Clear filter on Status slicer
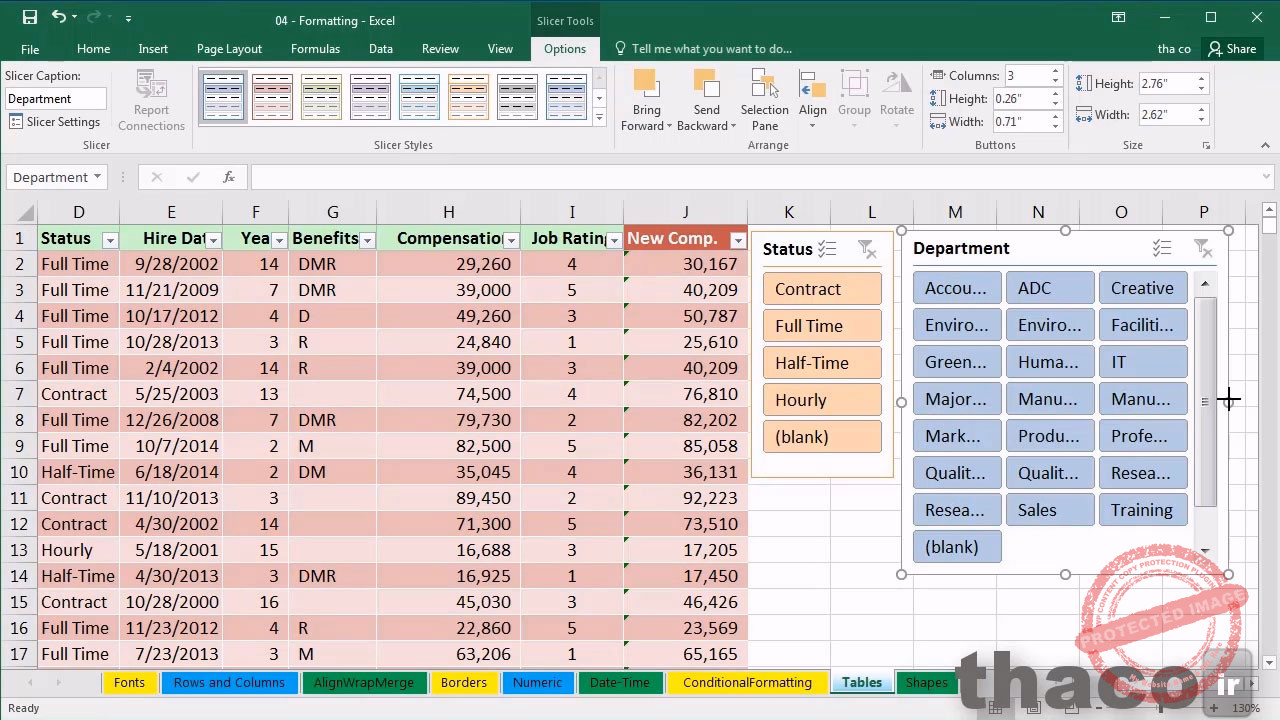The image size is (1280, 720). click(867, 249)
